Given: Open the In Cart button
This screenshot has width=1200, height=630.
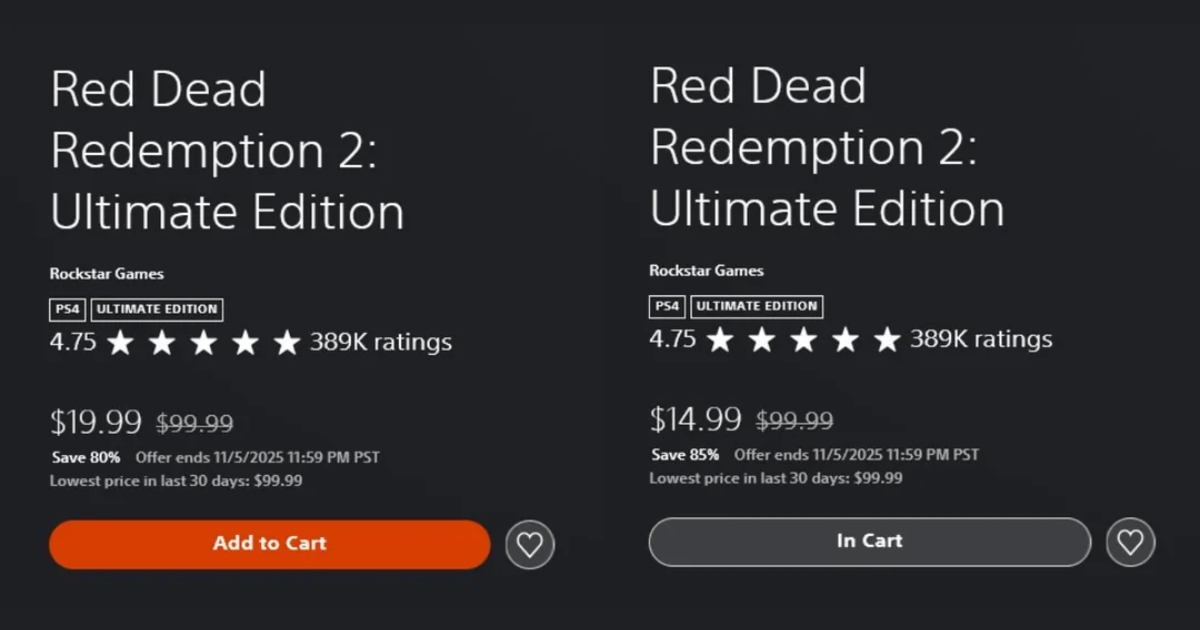Looking at the screenshot, I should [869, 542].
